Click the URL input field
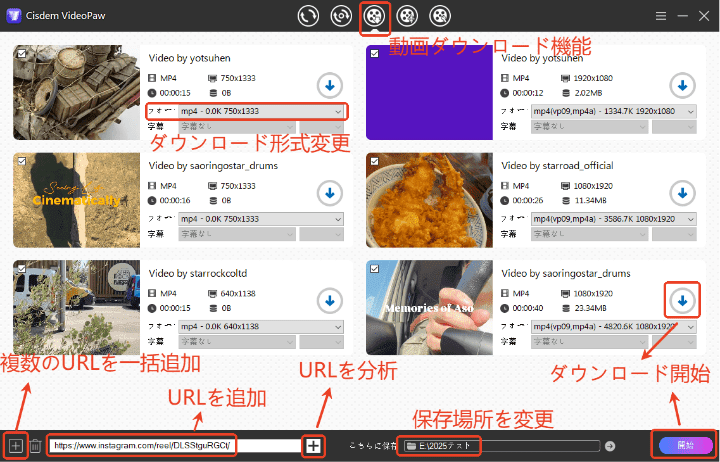 point(174,445)
